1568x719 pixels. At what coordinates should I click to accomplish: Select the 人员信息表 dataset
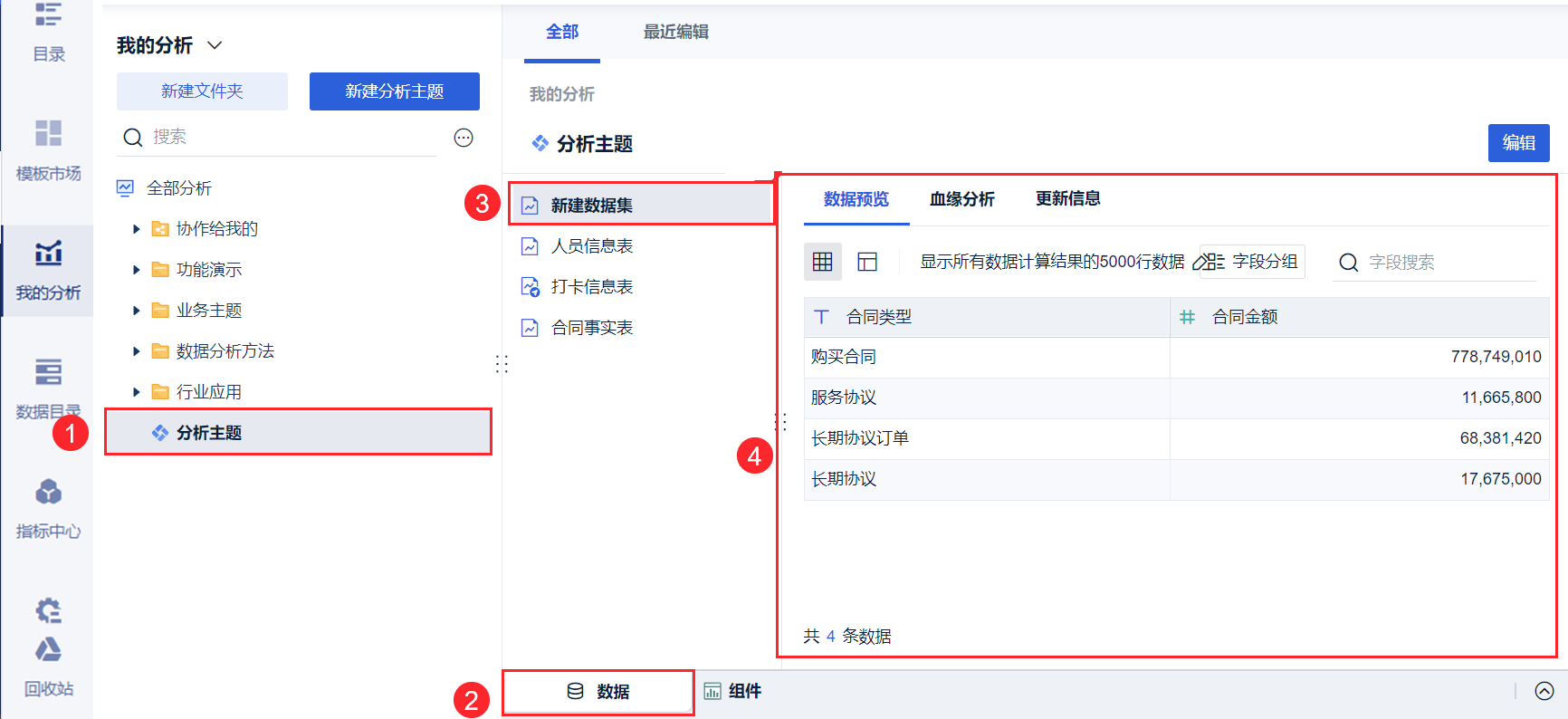click(591, 246)
